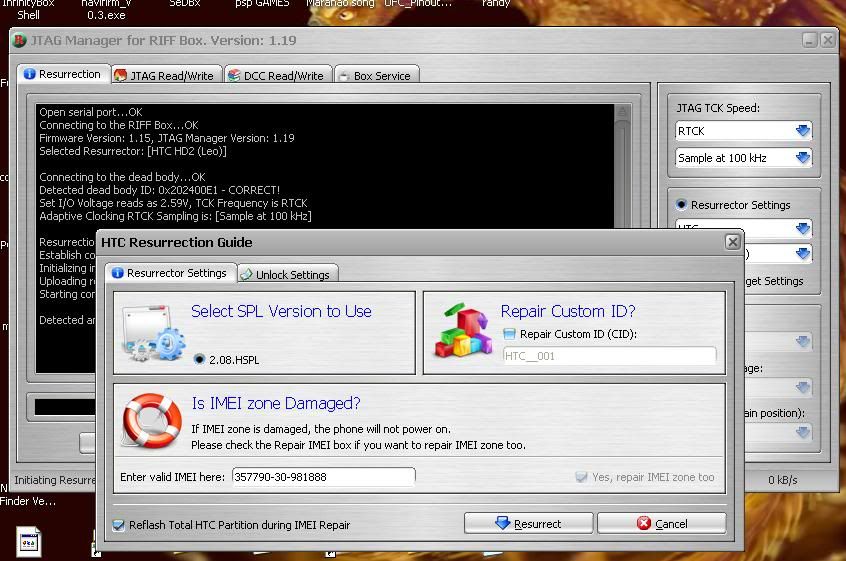Click the JTAG TCK Speed label
This screenshot has height=561, width=846.
click(718, 108)
